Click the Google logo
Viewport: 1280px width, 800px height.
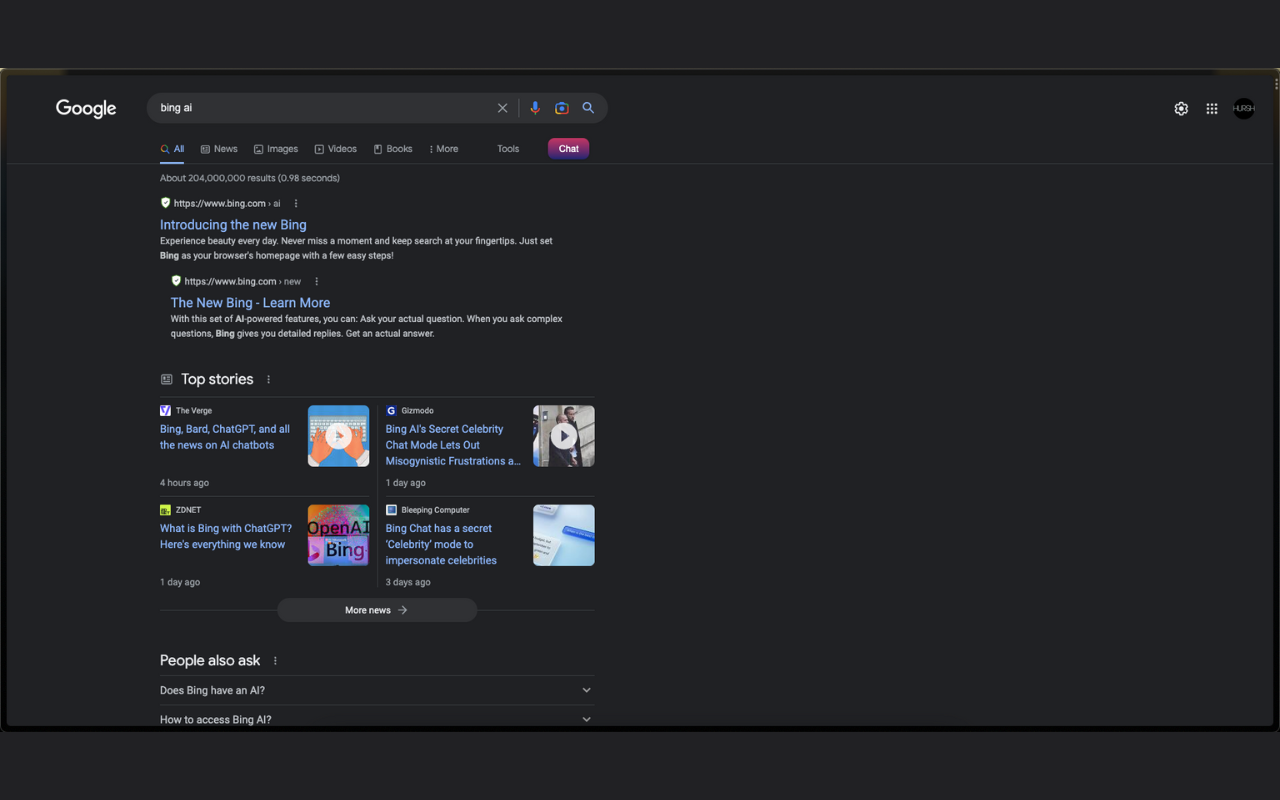(86, 108)
